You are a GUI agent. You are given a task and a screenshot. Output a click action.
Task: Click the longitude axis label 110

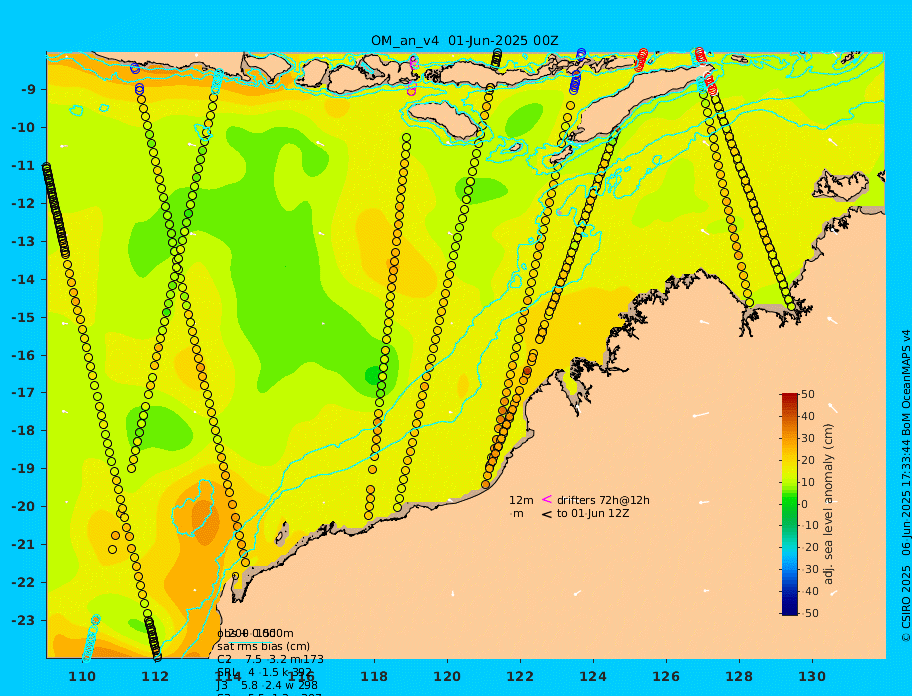click(x=82, y=677)
